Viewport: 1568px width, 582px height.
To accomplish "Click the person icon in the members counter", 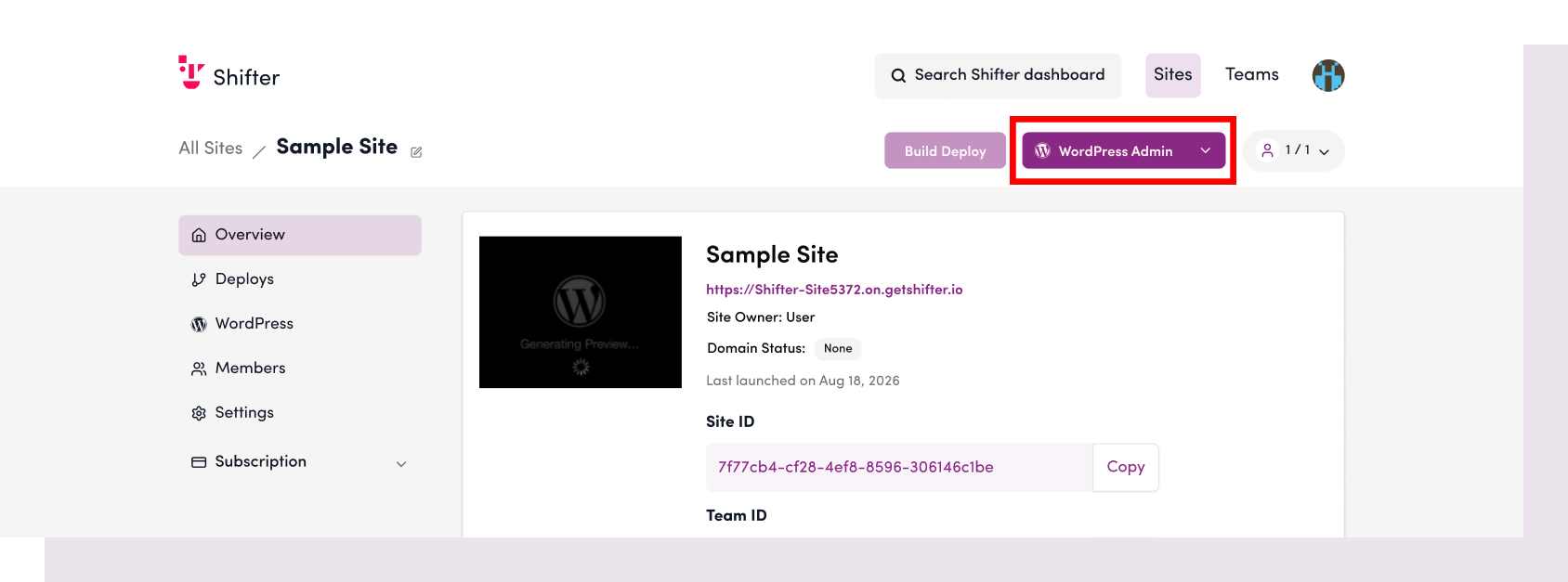I will 1267,150.
